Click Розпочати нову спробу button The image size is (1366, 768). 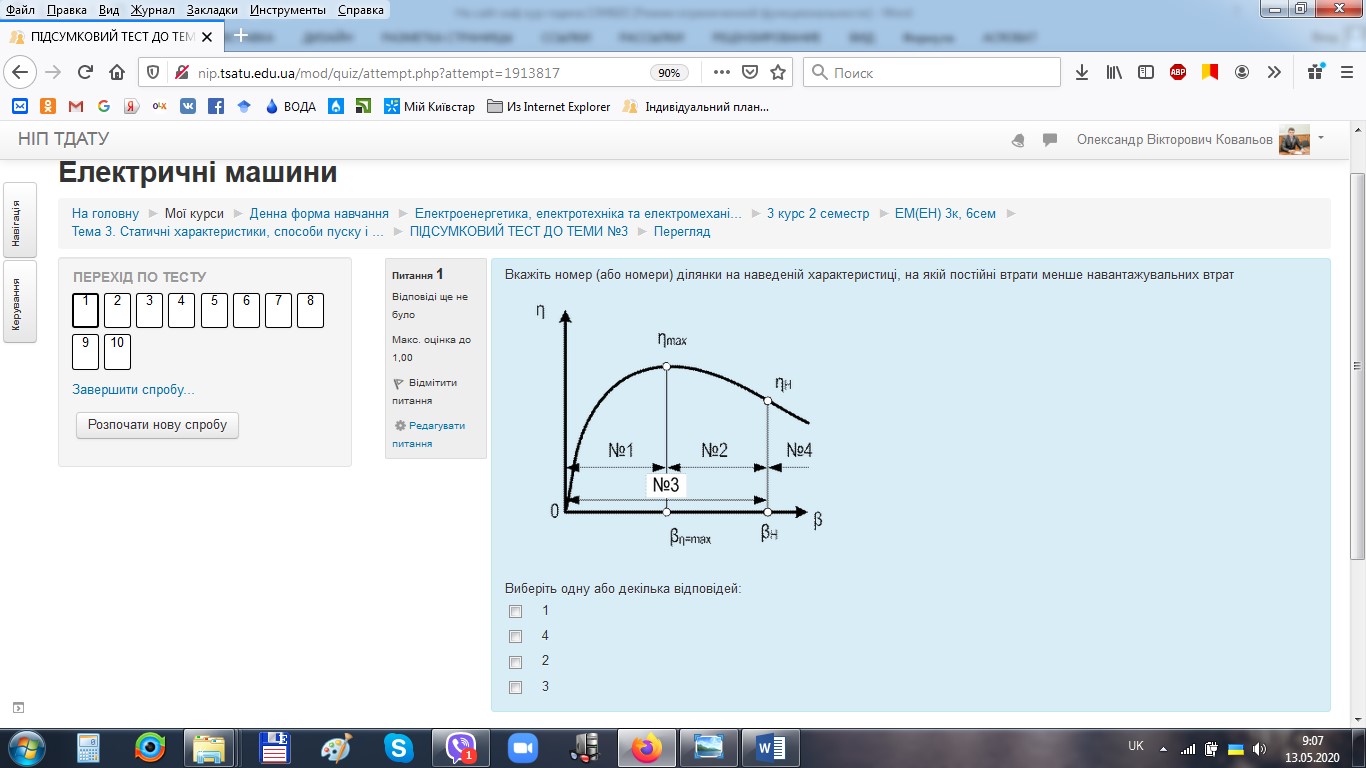click(x=158, y=425)
